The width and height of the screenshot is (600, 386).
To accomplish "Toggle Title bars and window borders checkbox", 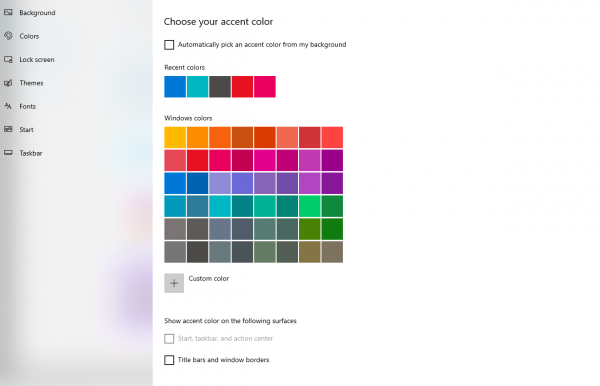I will [169, 360].
